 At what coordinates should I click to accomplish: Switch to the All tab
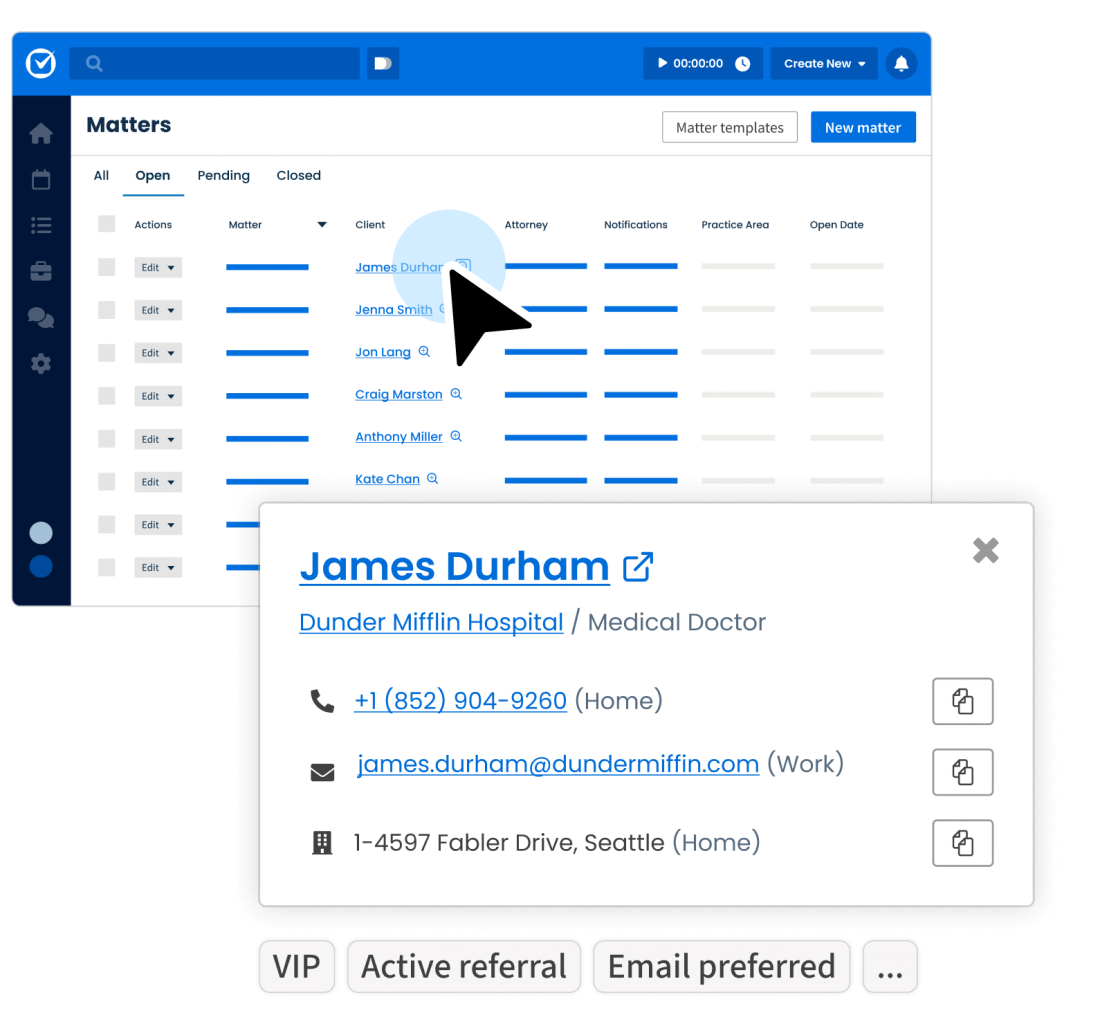pos(101,175)
